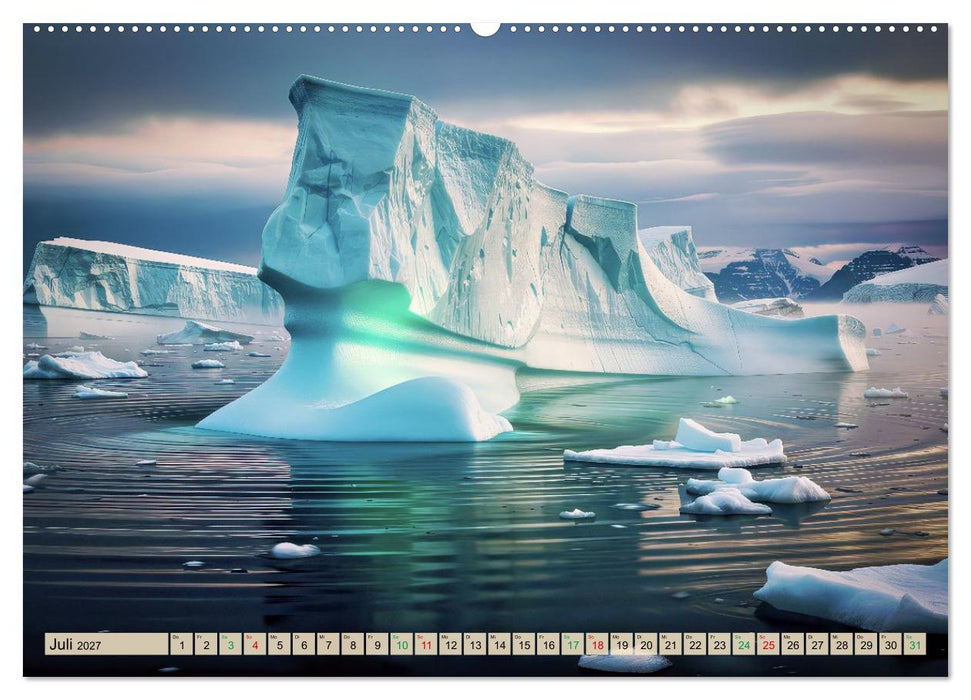Choose date cell 14
Viewport: 971px width, 700px height.
(500, 644)
